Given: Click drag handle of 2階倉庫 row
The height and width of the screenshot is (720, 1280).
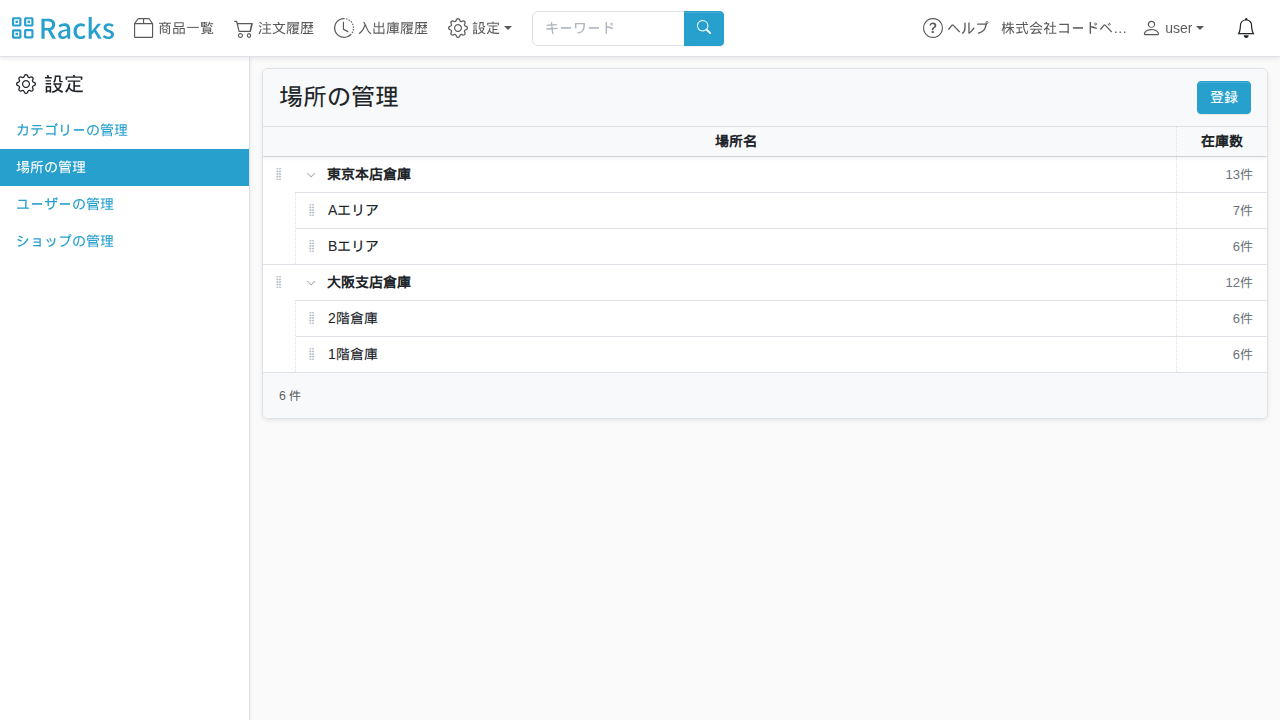Looking at the screenshot, I should 311,319.
